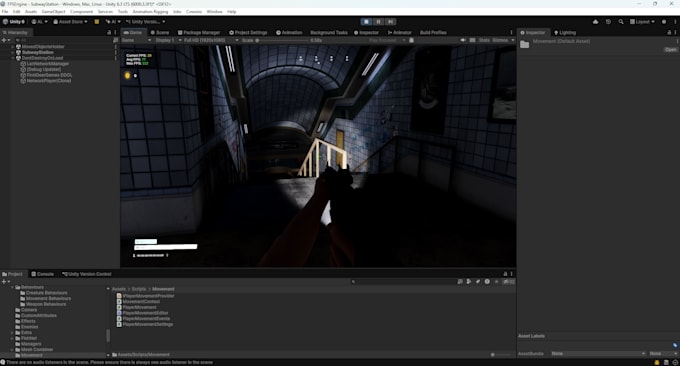The image size is (680, 366).
Task: Open the Display 1 dropdown
Action: point(168,40)
